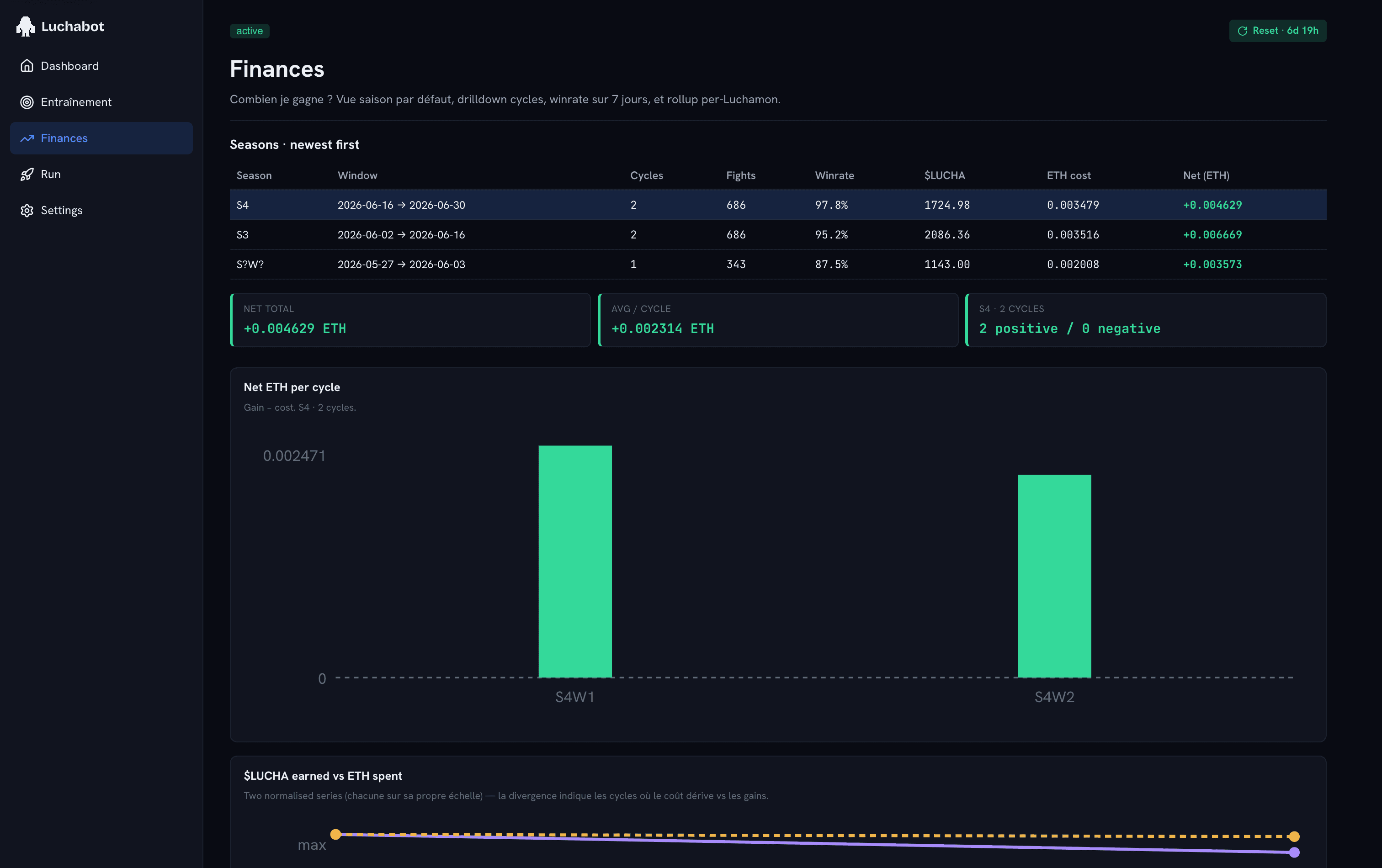Click the 0.003479 ETH cost cell
Viewport: 1382px width, 868px height.
pyautogui.click(x=1073, y=205)
